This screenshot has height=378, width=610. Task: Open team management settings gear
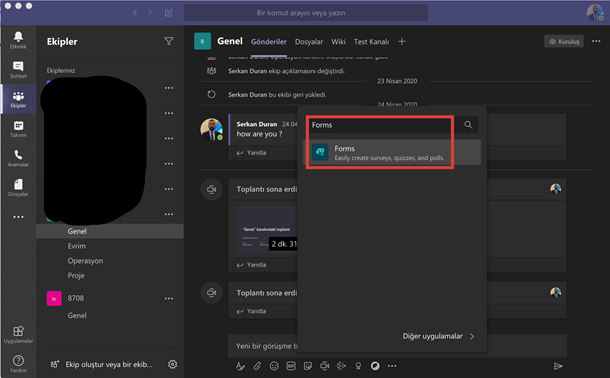click(x=172, y=364)
